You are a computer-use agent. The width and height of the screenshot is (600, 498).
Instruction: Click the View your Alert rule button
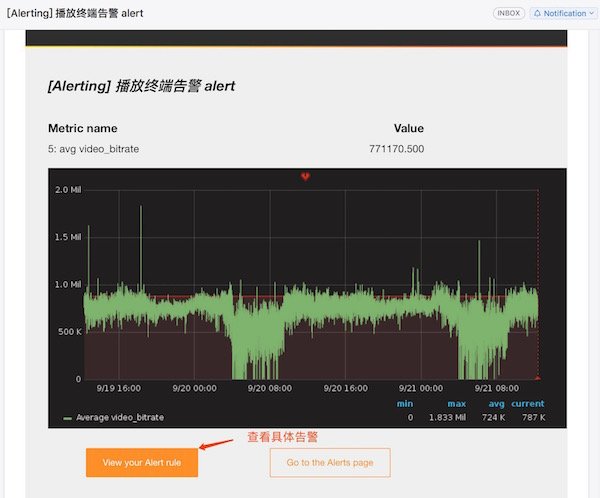[142, 462]
